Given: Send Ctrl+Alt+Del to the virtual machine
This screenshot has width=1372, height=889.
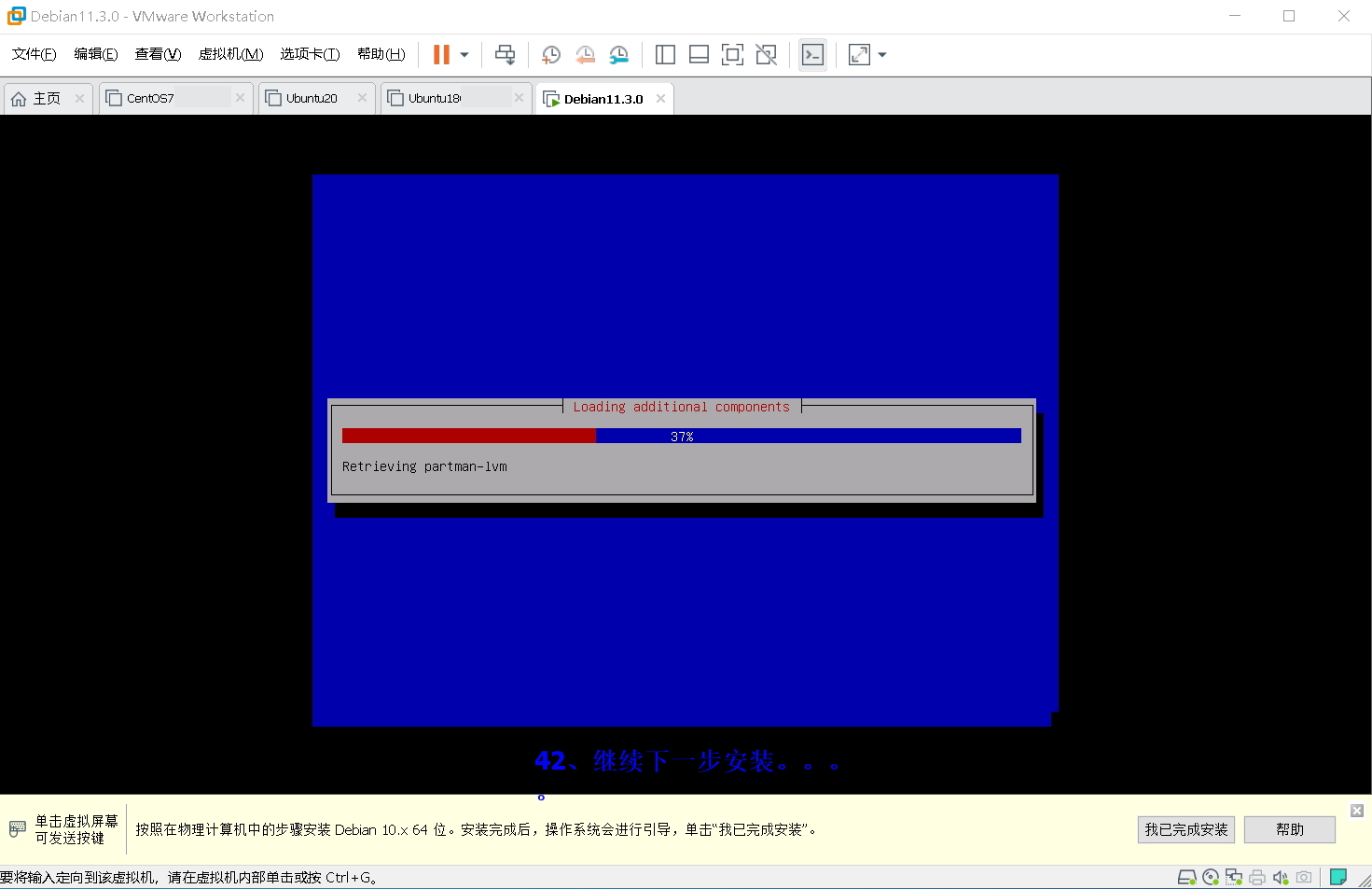Looking at the screenshot, I should [x=505, y=55].
